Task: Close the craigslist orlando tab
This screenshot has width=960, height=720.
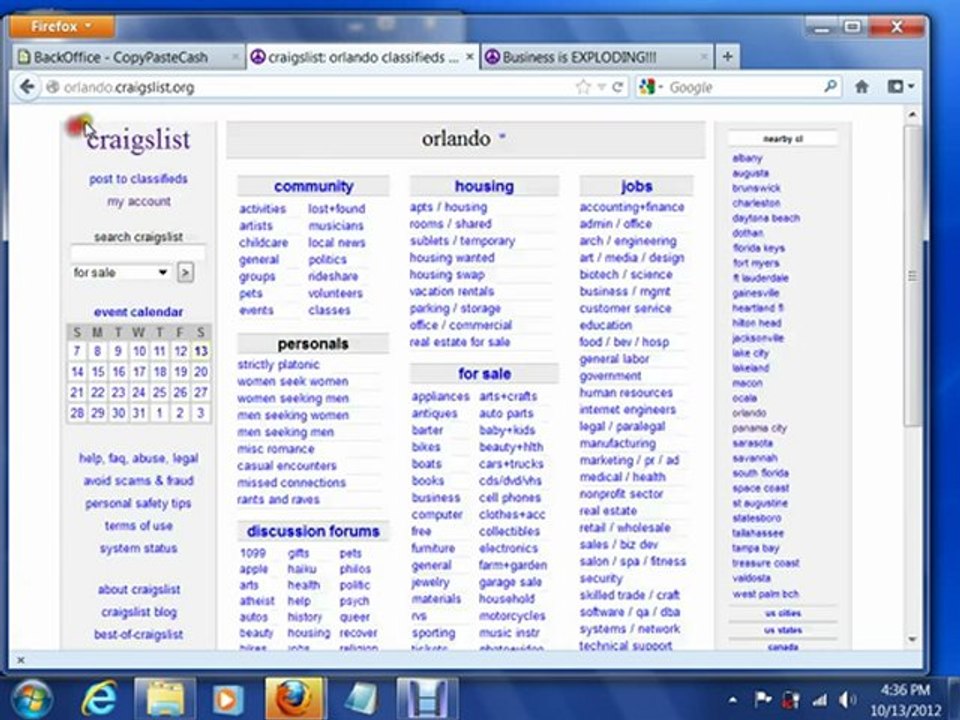Action: 470,57
